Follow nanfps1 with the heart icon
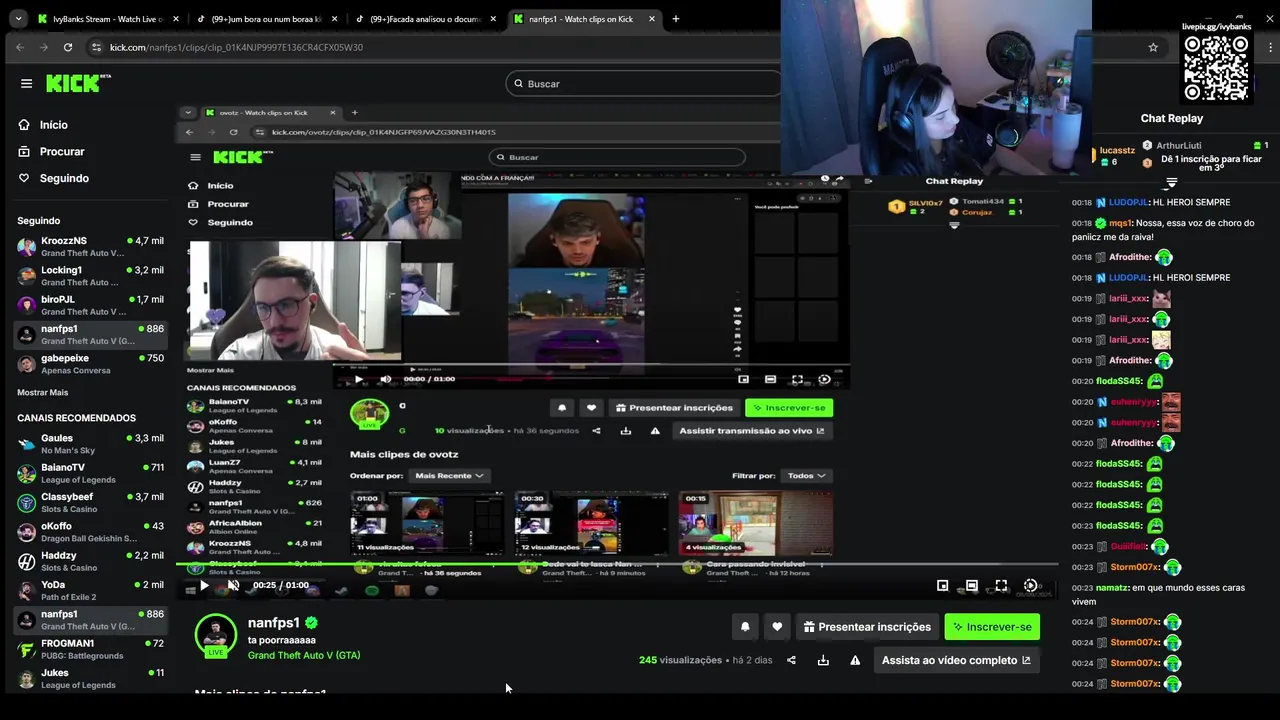 777,627
